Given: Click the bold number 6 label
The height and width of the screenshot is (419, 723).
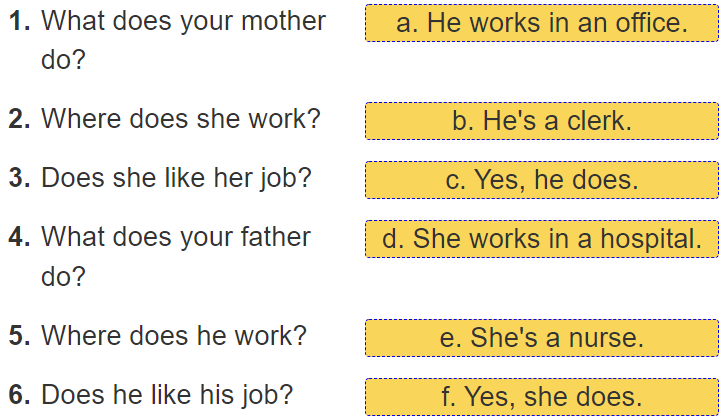Looking at the screenshot, I should [18, 394].
